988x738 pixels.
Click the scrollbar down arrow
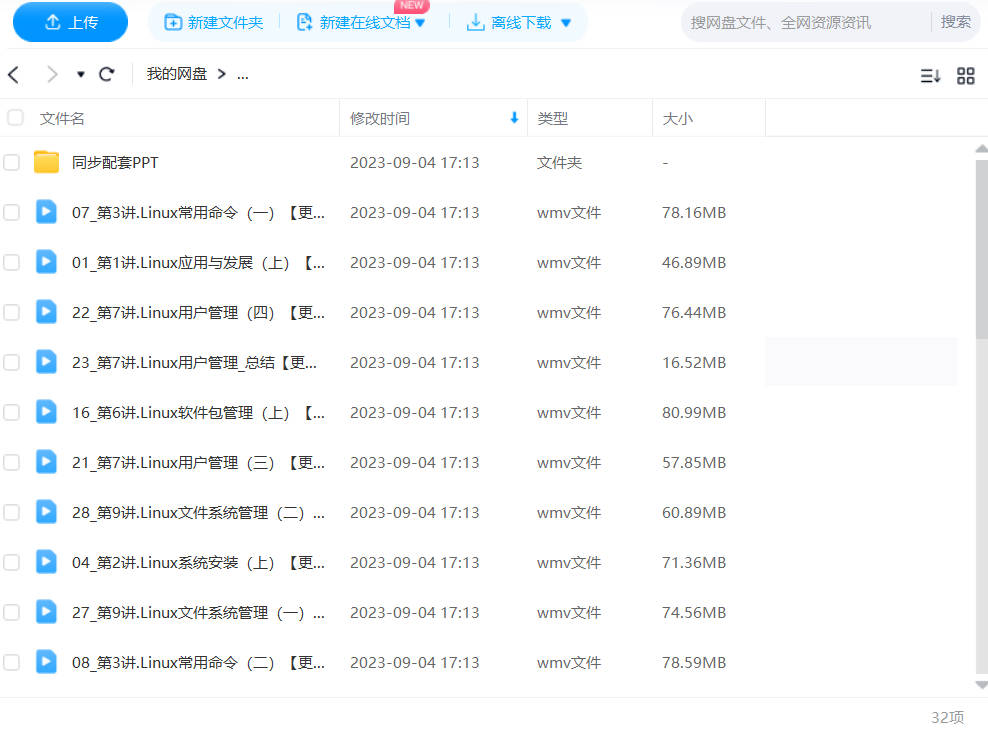pyautogui.click(x=982, y=685)
